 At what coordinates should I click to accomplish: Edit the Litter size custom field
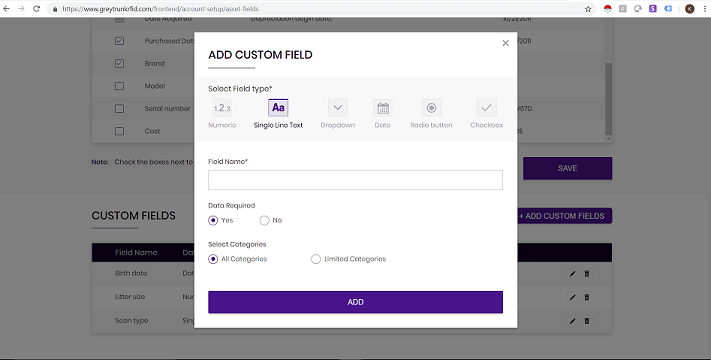(572, 297)
